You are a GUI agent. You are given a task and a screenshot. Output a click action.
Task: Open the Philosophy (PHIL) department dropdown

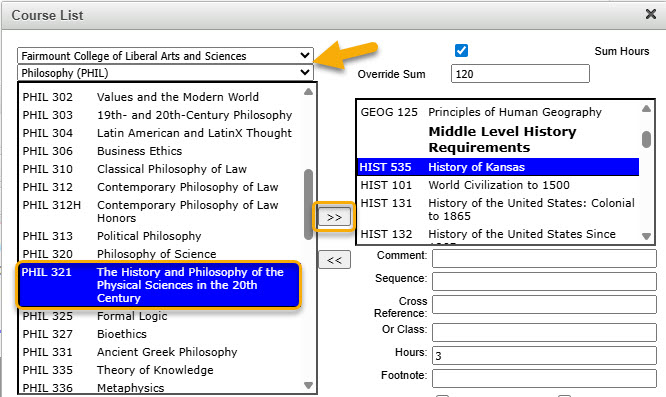[165, 73]
